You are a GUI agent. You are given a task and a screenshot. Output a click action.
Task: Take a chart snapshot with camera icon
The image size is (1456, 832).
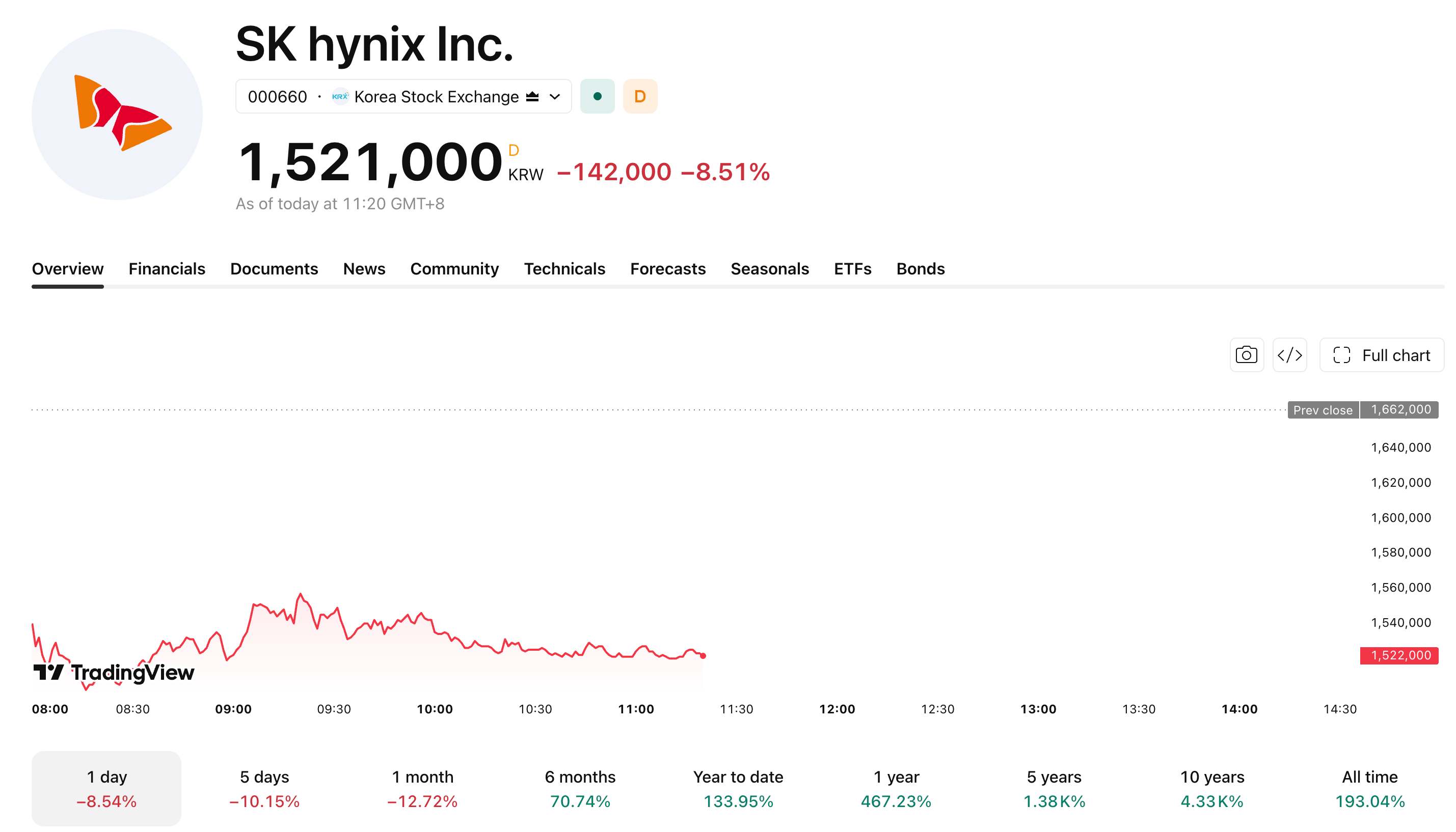[x=1247, y=355]
